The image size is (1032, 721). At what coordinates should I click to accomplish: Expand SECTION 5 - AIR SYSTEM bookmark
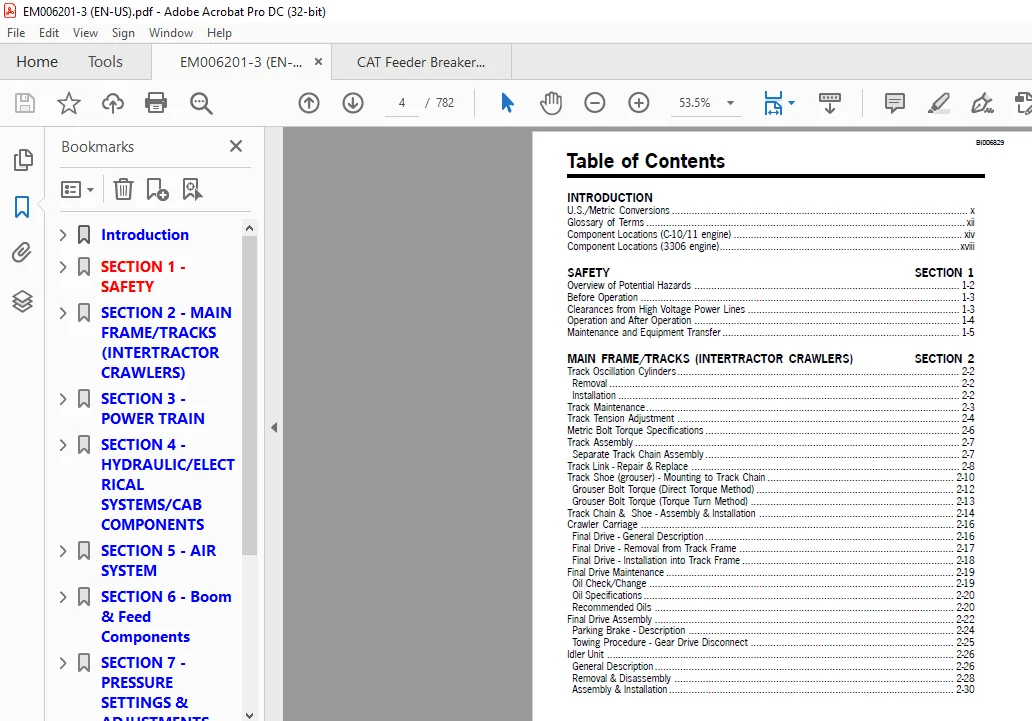click(63, 551)
